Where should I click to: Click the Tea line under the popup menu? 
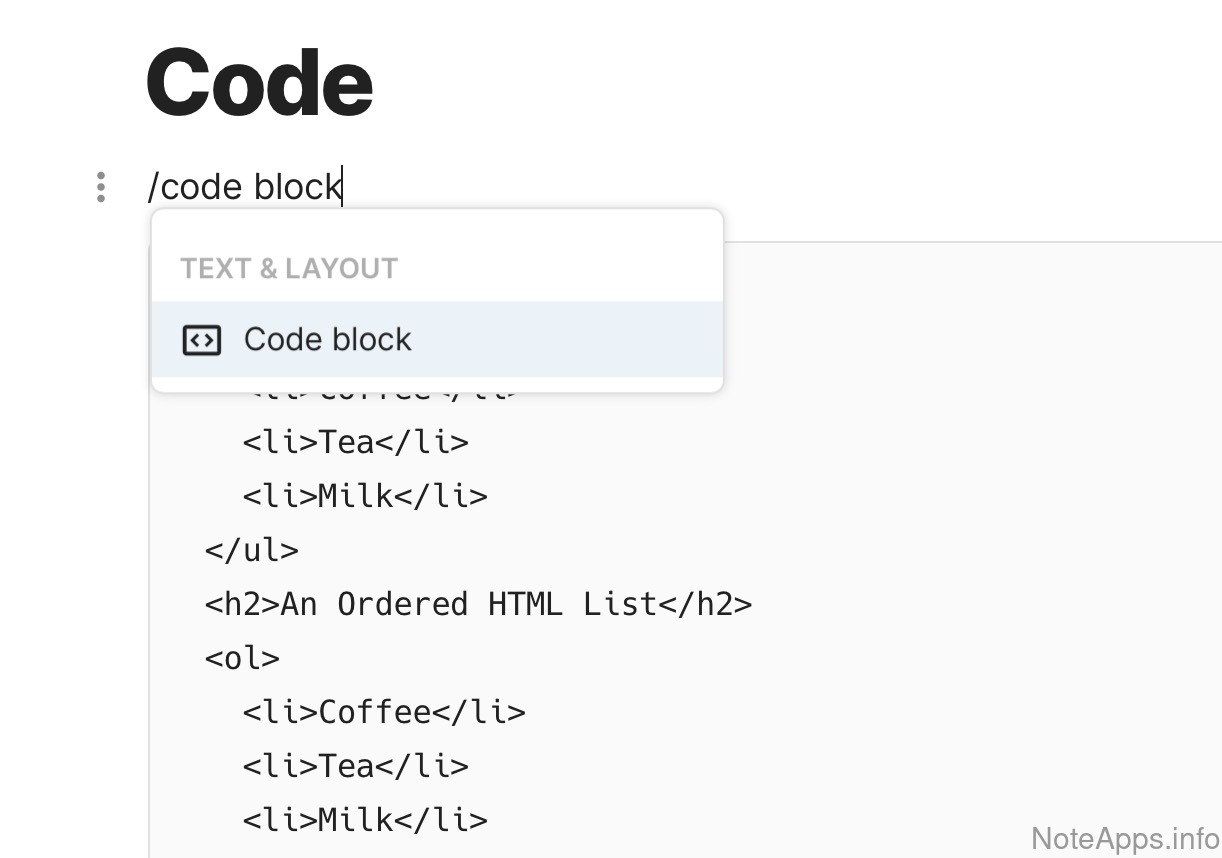(355, 442)
